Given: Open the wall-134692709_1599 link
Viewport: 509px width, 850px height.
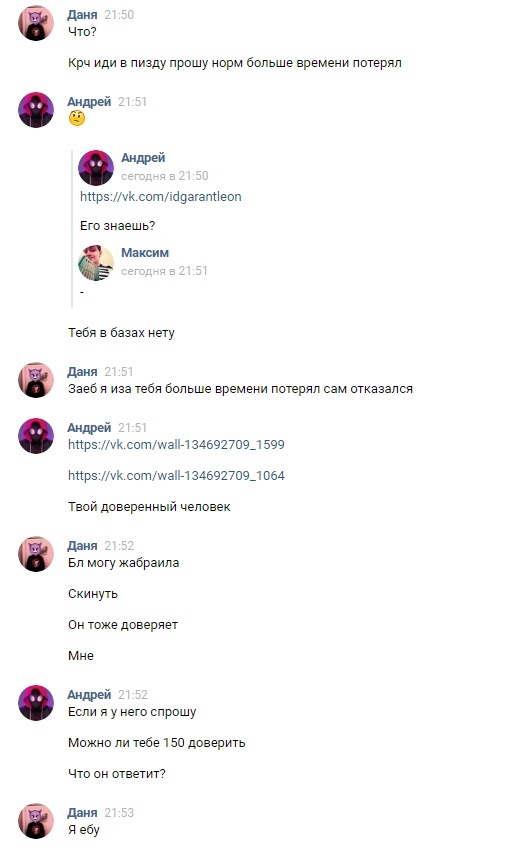Looking at the screenshot, I should (176, 445).
